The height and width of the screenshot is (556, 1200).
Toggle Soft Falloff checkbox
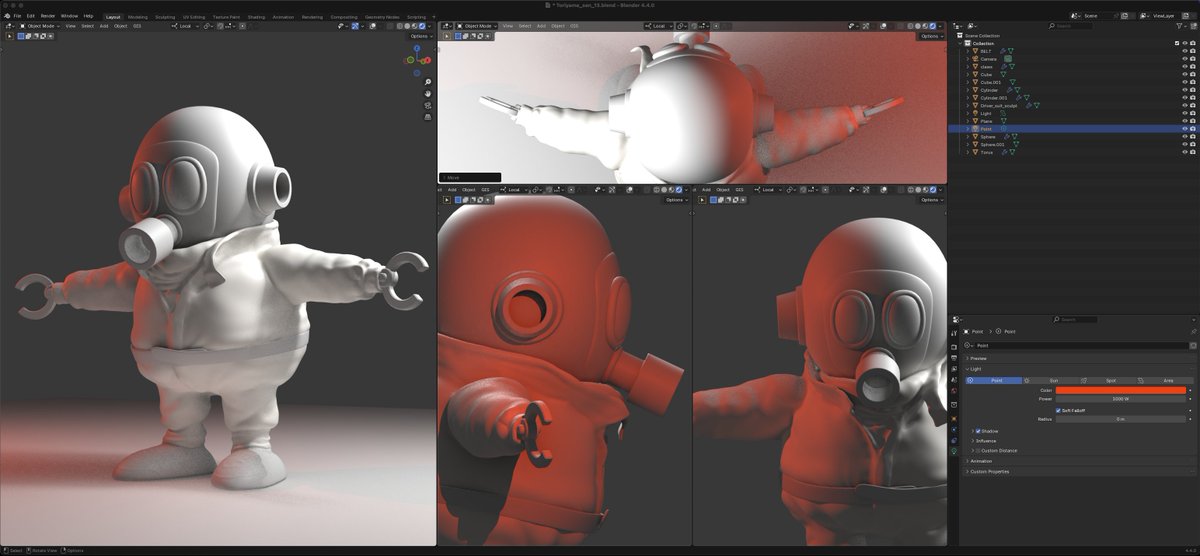(x=1059, y=410)
